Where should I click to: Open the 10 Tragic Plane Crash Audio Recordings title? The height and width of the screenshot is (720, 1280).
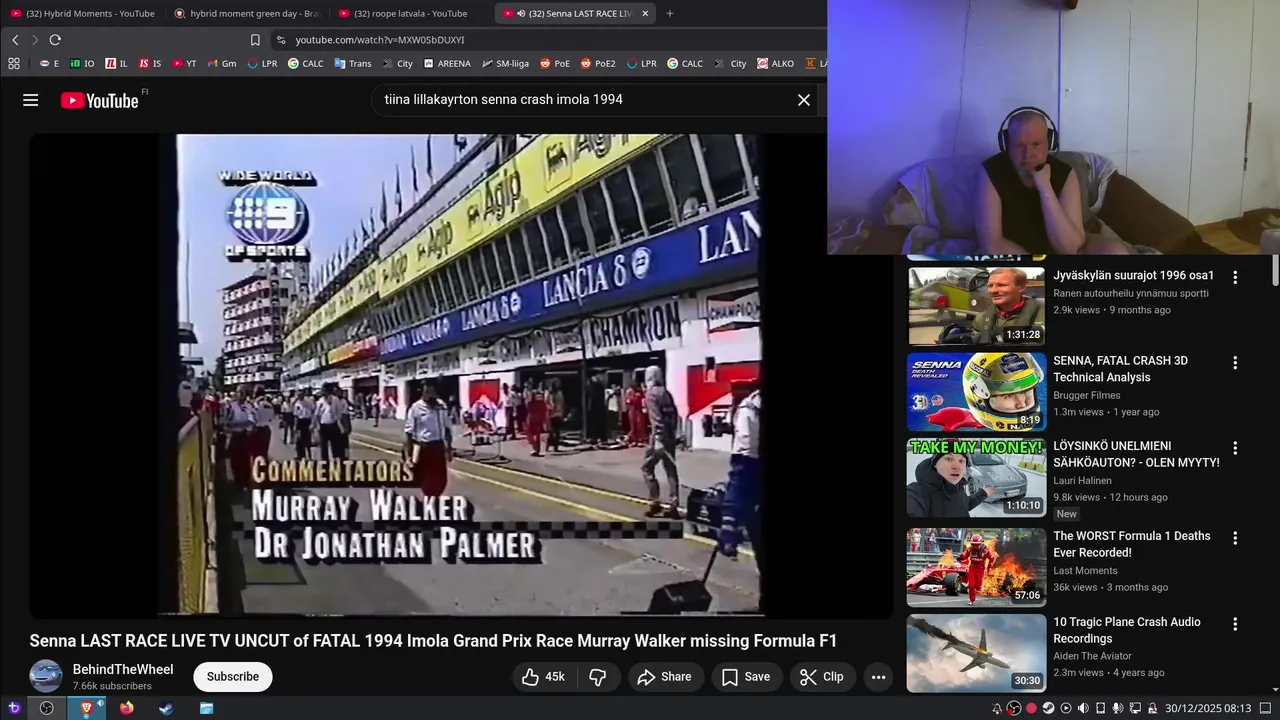point(1127,630)
